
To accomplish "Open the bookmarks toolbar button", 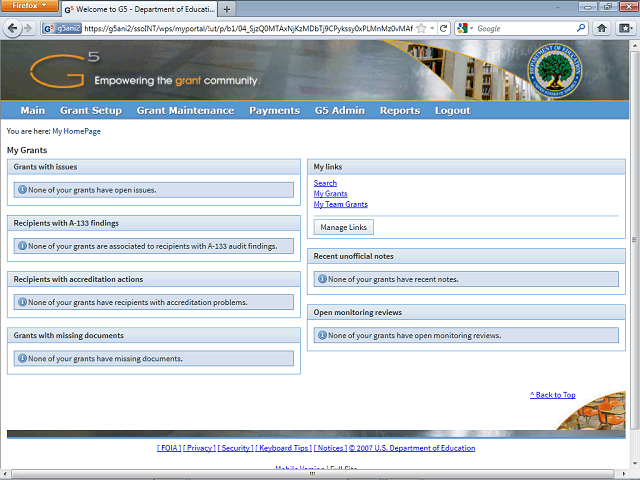I will [x=625, y=28].
